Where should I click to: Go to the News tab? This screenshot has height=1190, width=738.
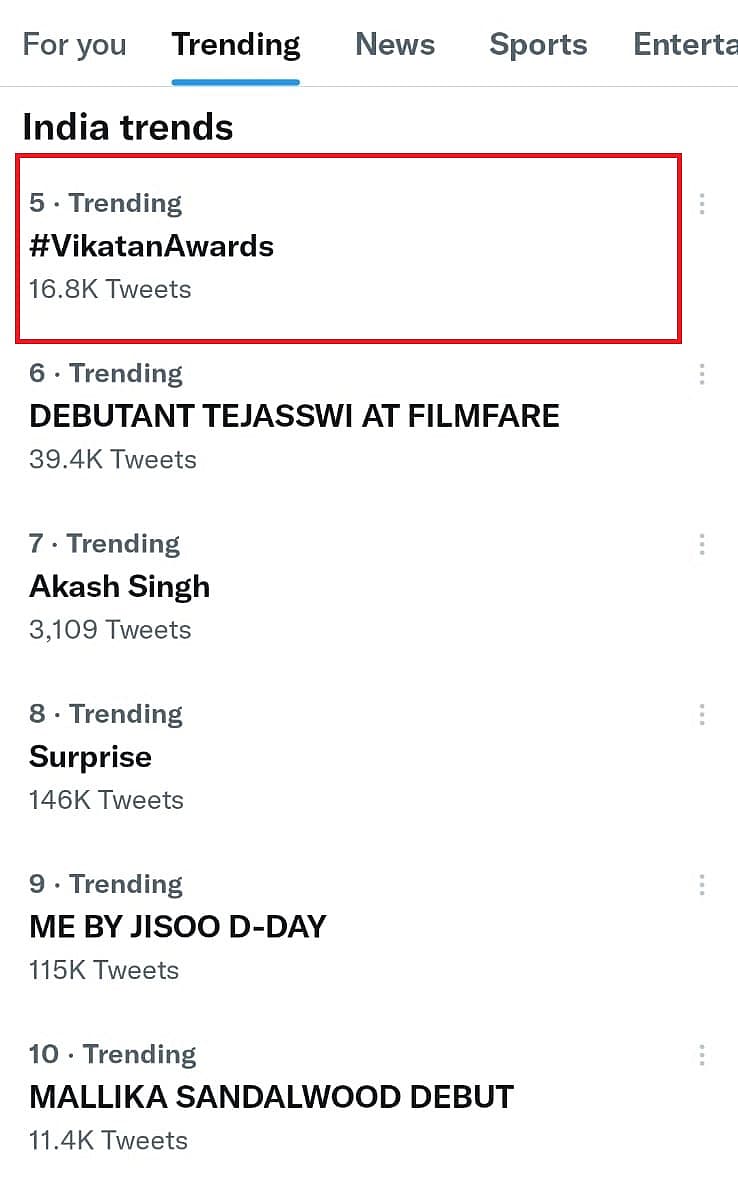[x=395, y=45]
